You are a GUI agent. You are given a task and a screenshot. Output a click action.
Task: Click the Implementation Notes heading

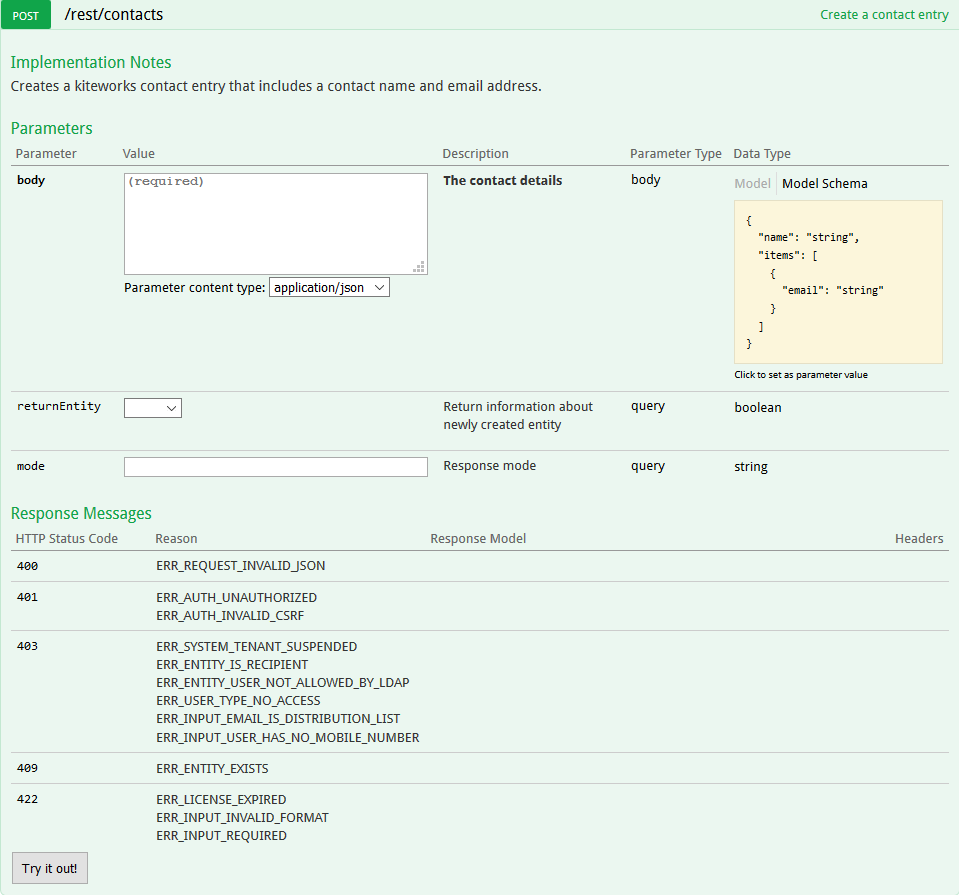click(x=91, y=62)
